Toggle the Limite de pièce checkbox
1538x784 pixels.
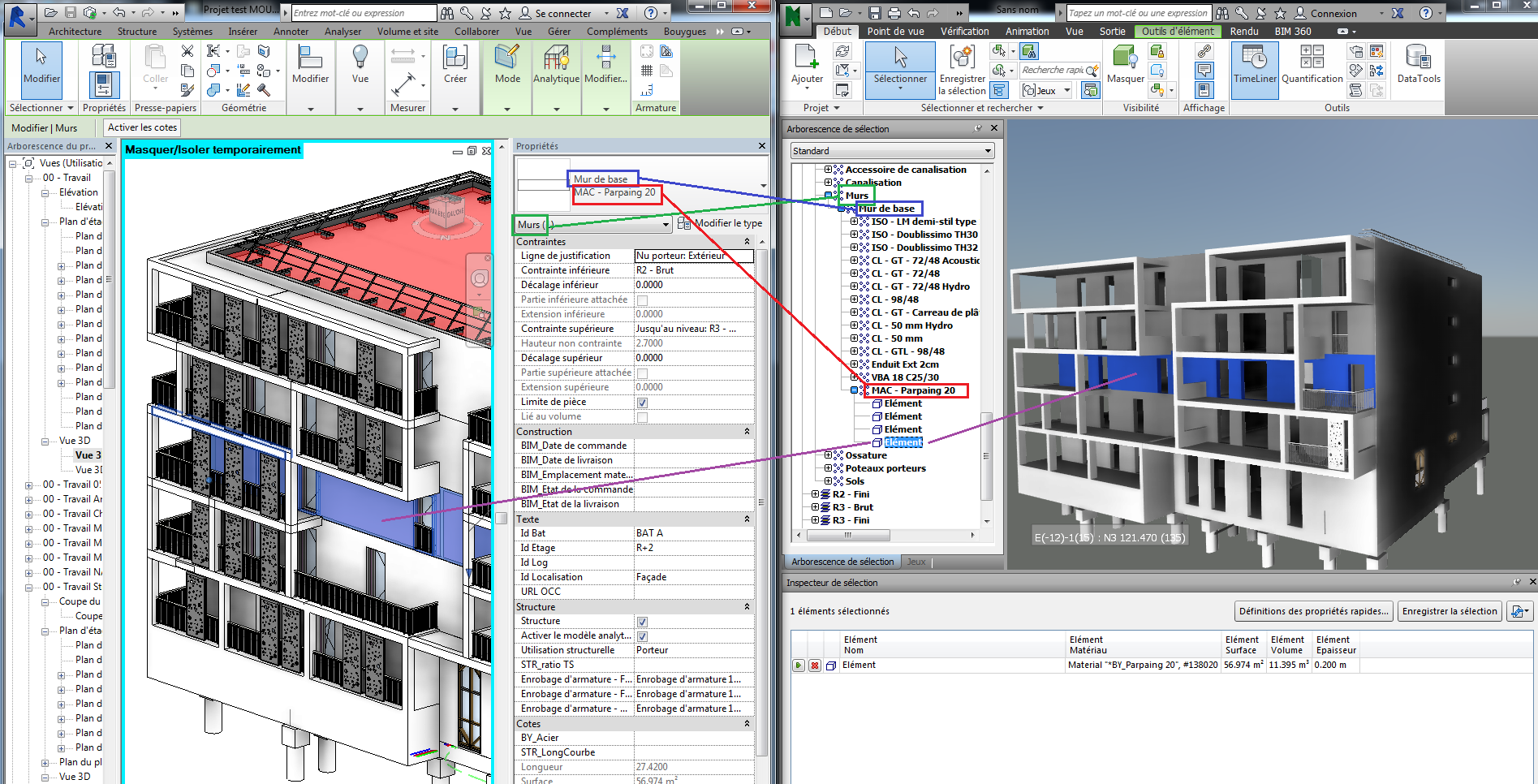(x=642, y=403)
